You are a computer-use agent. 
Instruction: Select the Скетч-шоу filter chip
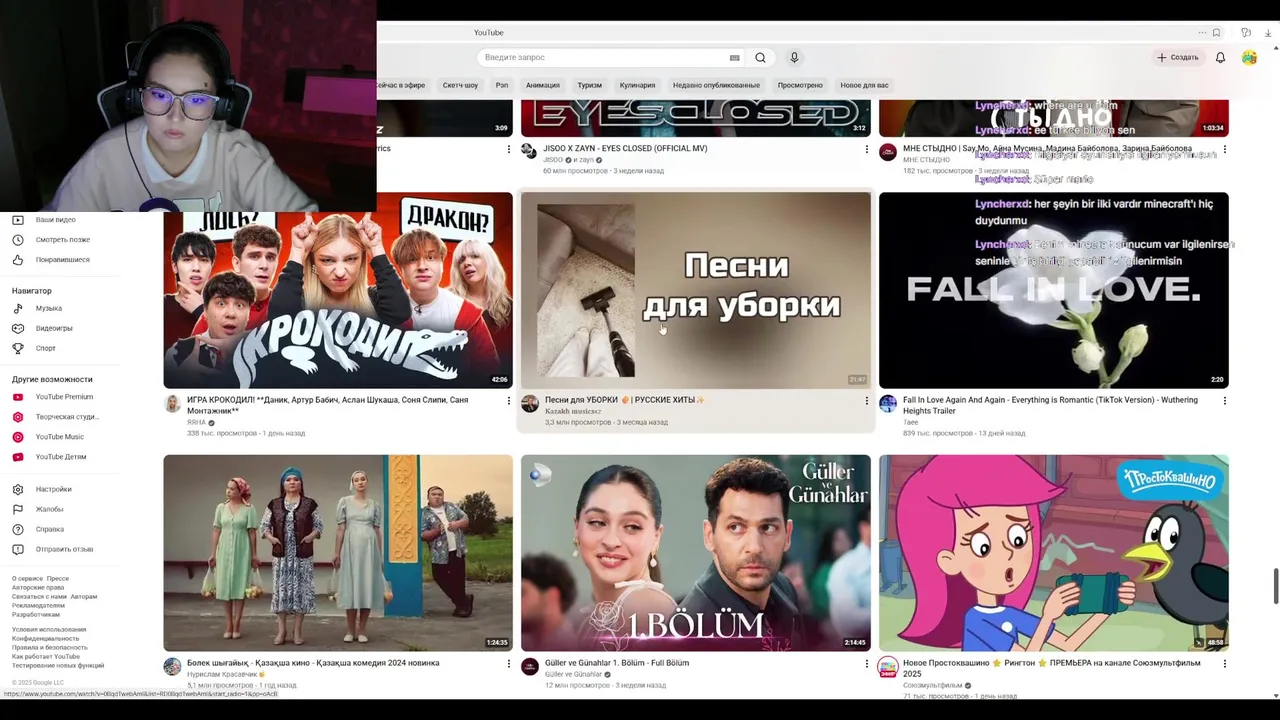click(460, 85)
